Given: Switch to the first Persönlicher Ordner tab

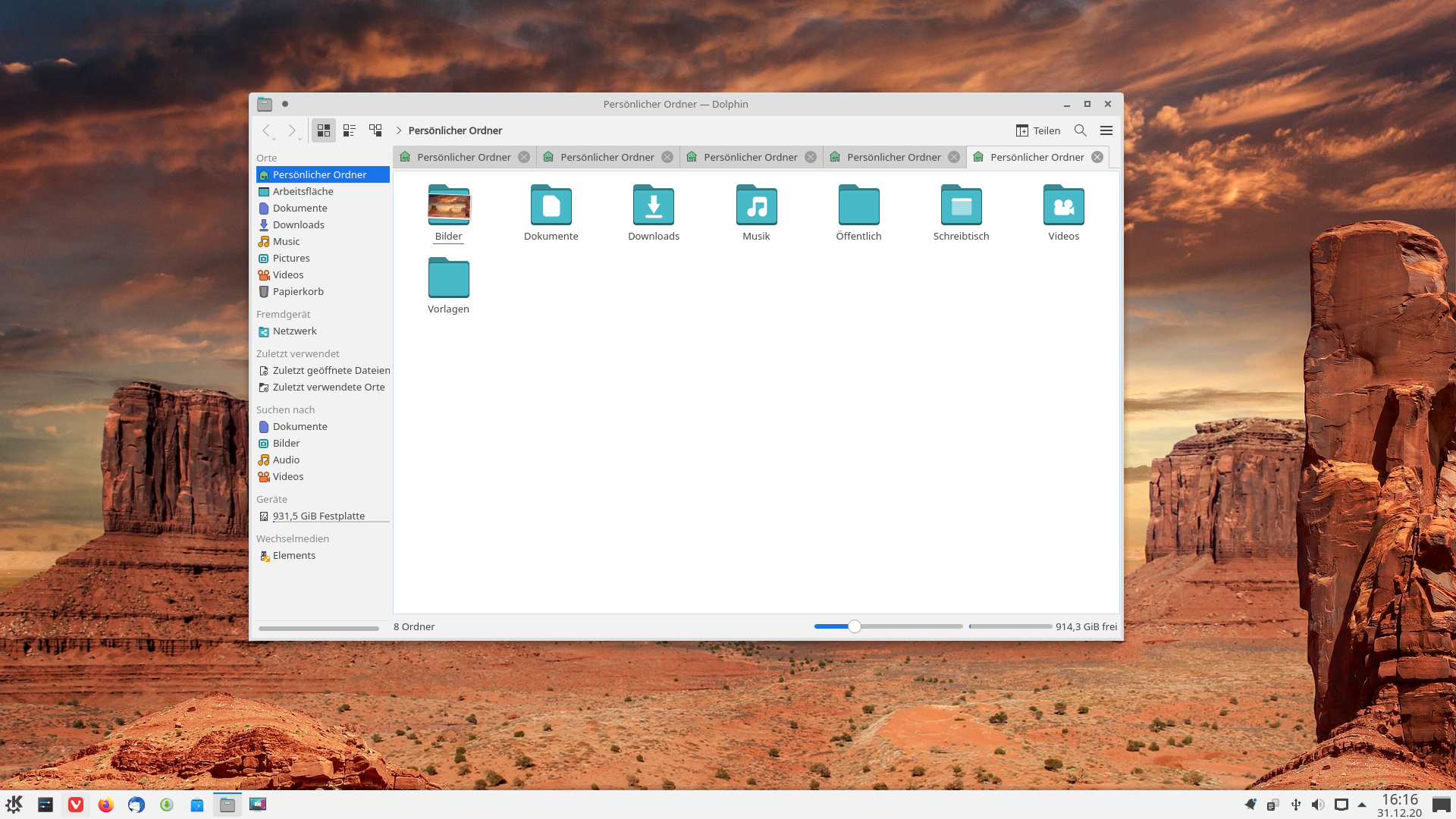Looking at the screenshot, I should (x=463, y=157).
